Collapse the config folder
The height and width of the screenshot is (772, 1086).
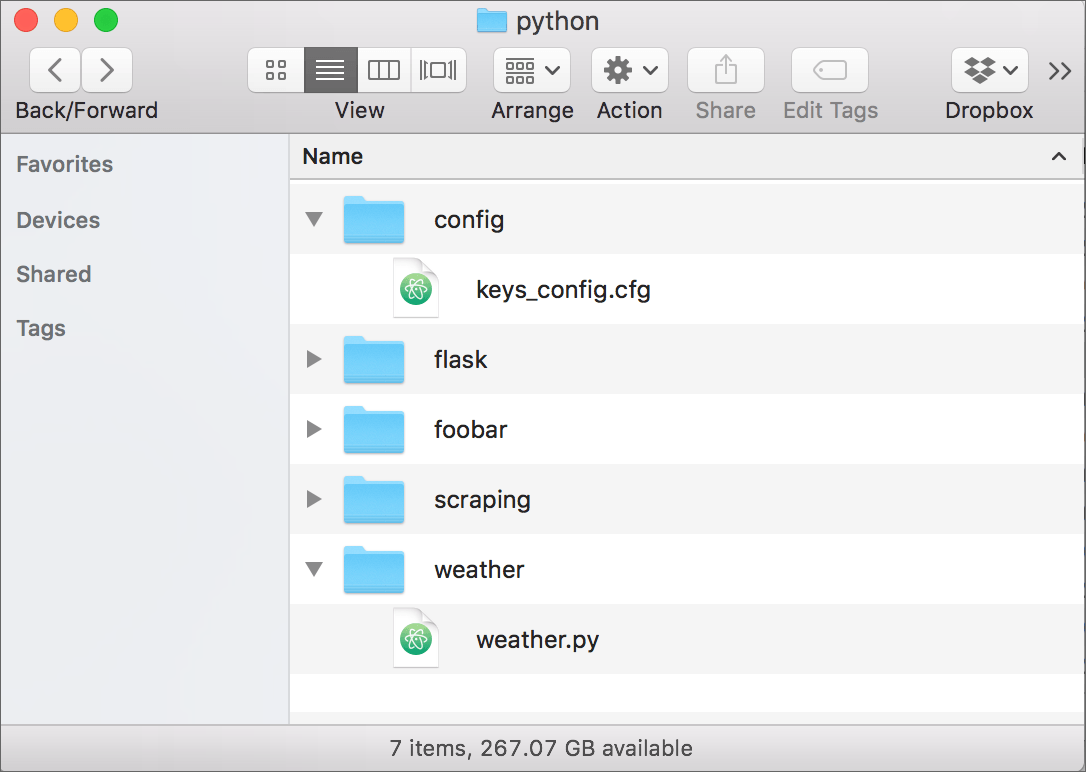pyautogui.click(x=313, y=218)
